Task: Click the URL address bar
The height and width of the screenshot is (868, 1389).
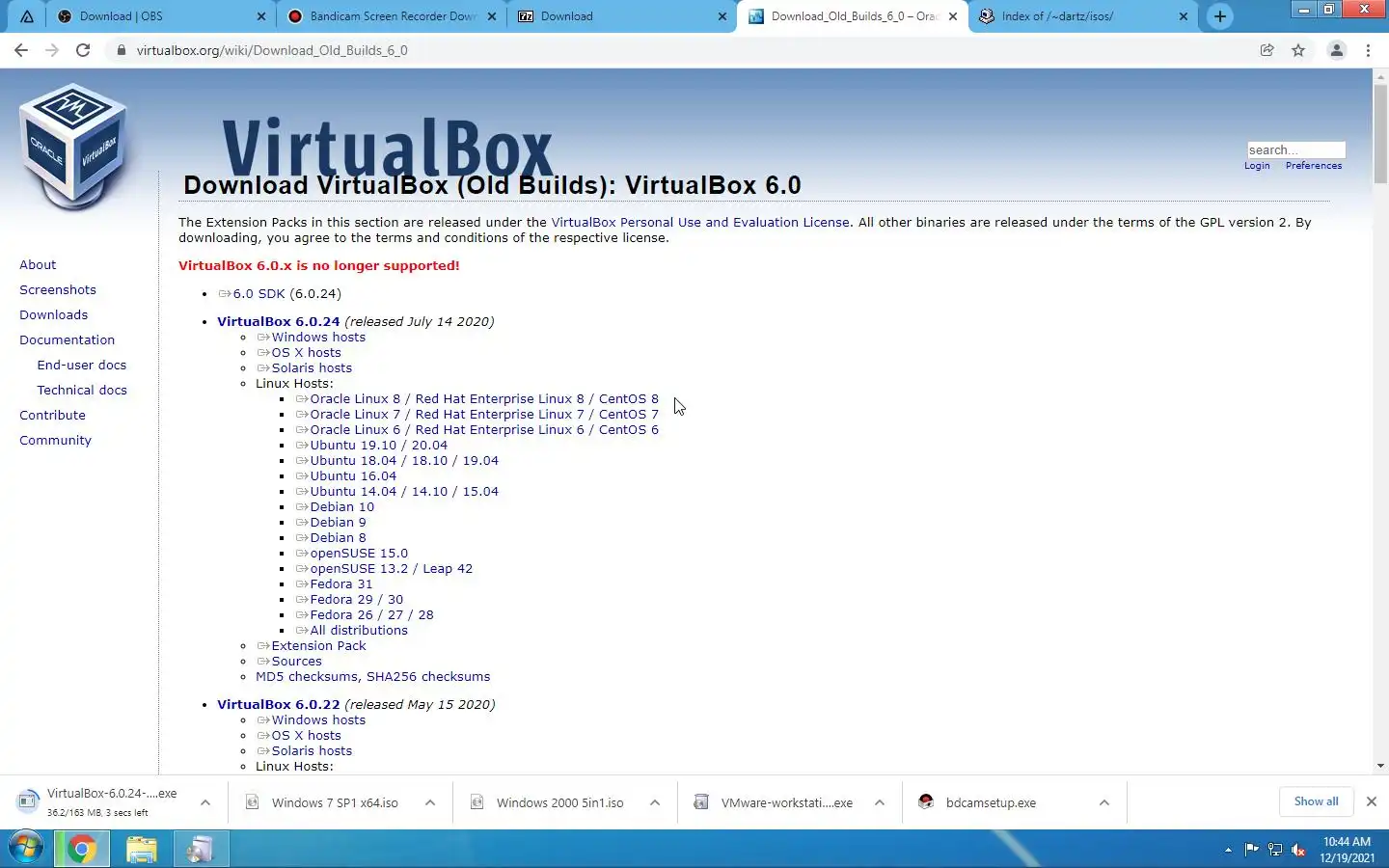Action: pos(675,50)
